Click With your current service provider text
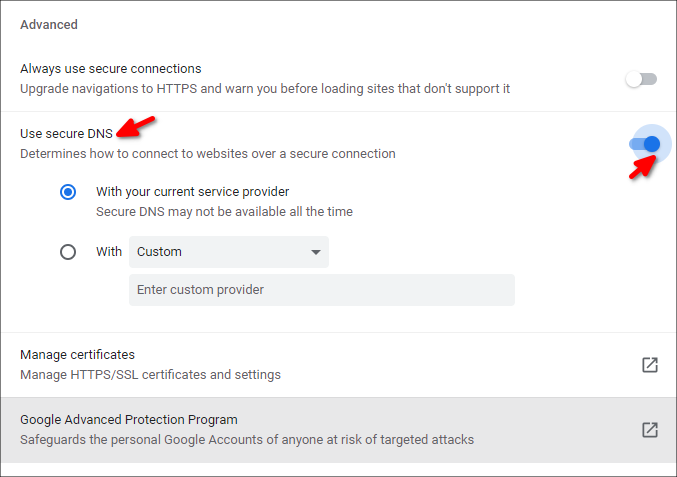The width and height of the screenshot is (677, 477). 193,192
